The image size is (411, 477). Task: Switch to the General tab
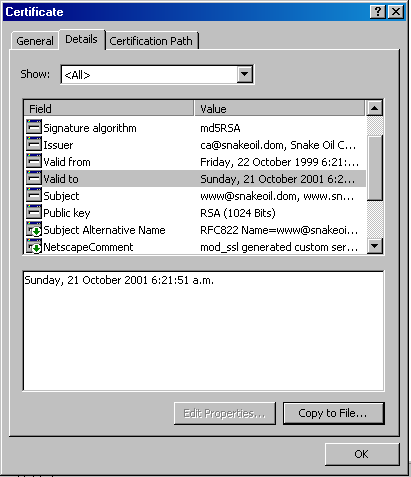(35, 41)
